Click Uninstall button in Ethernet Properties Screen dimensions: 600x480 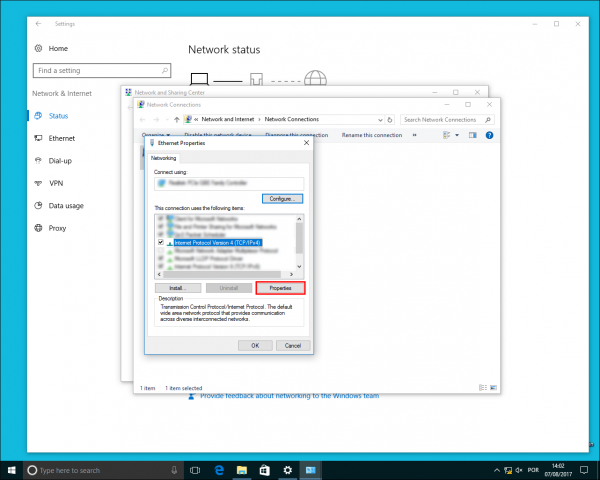coord(229,288)
